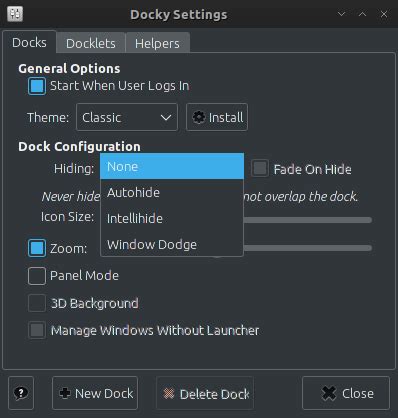The height and width of the screenshot is (418, 398).
Task: Click the titlebar up chevron icon
Action: coord(362,14)
